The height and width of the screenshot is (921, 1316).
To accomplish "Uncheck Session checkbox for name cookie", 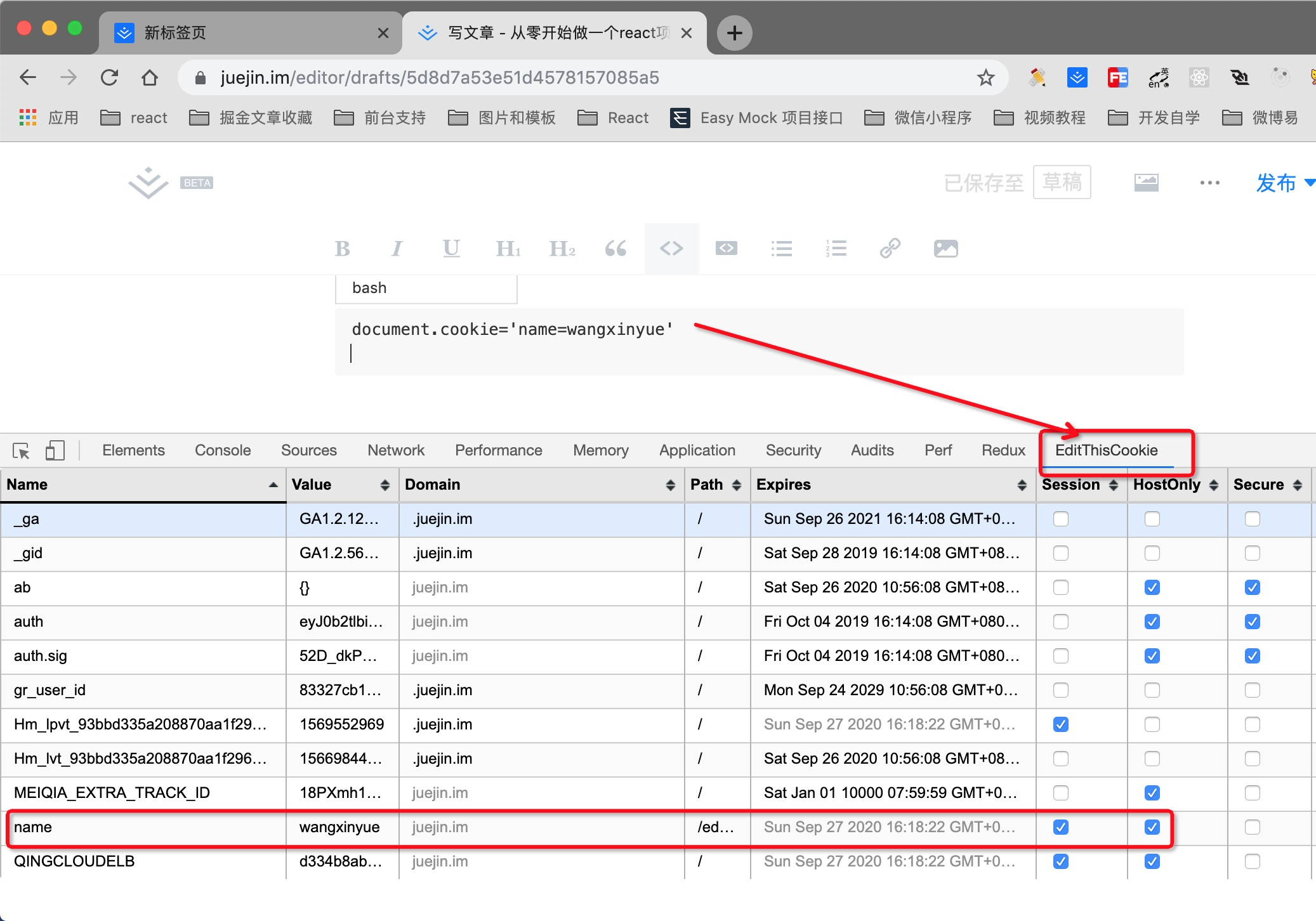I will point(1060,827).
